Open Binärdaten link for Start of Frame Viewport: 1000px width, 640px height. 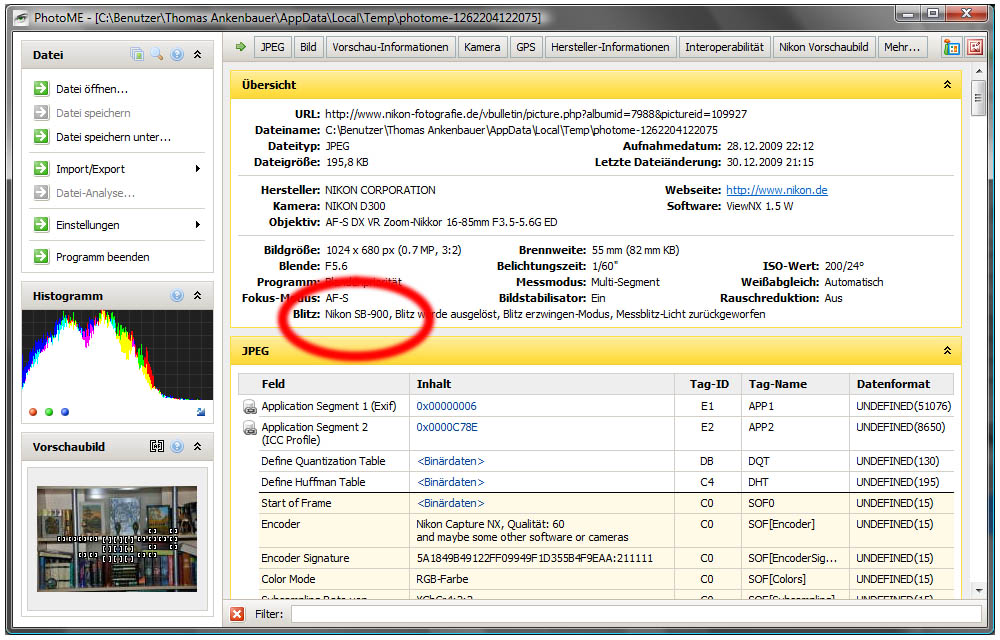coord(451,503)
